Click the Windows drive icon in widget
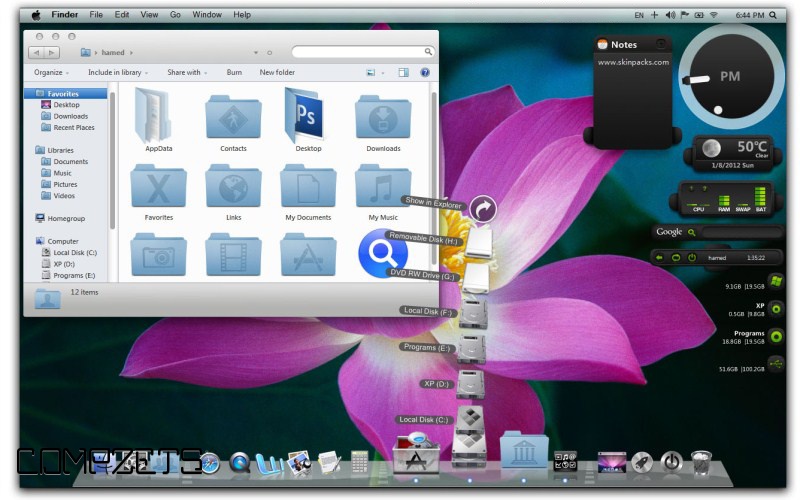This screenshot has height=500, width=800. tap(776, 282)
